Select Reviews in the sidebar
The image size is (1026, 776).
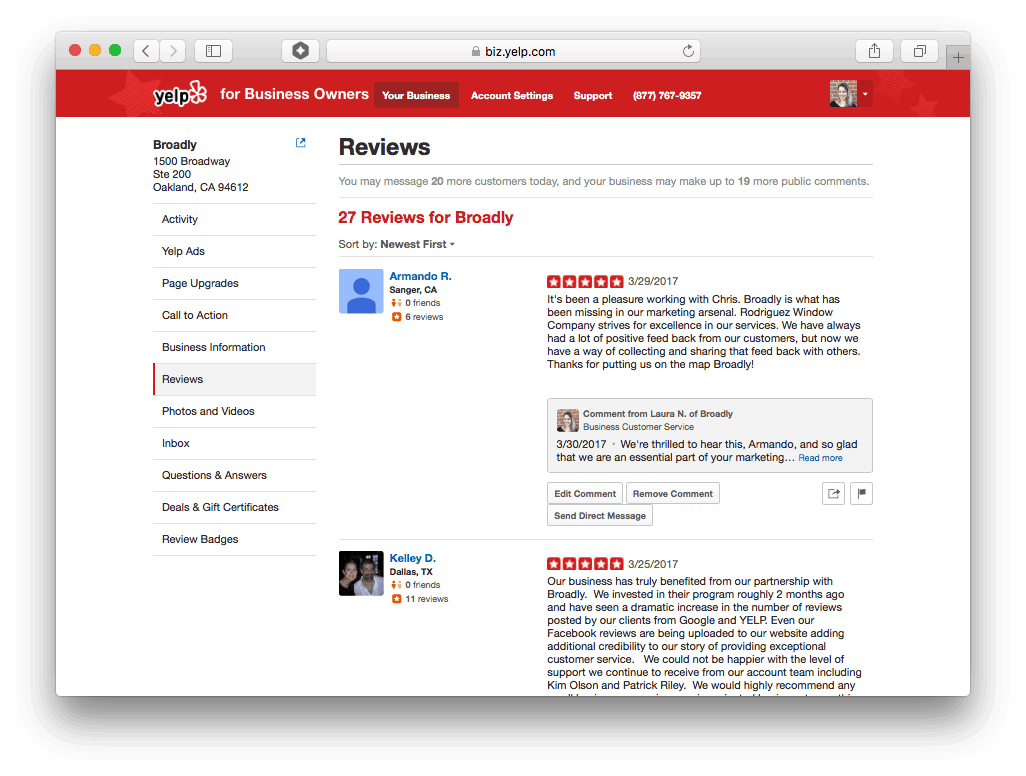pos(234,379)
